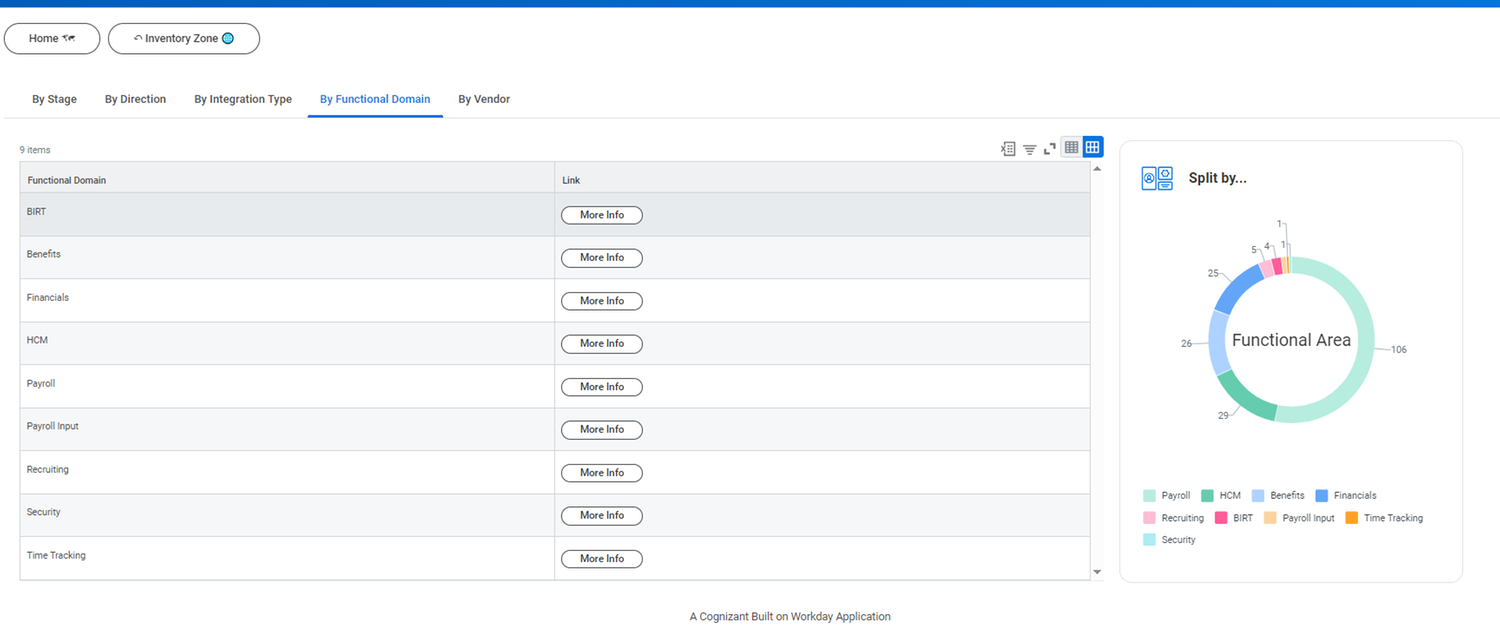Switch to the By Stage tab
This screenshot has height=632, width=1500.
click(54, 99)
